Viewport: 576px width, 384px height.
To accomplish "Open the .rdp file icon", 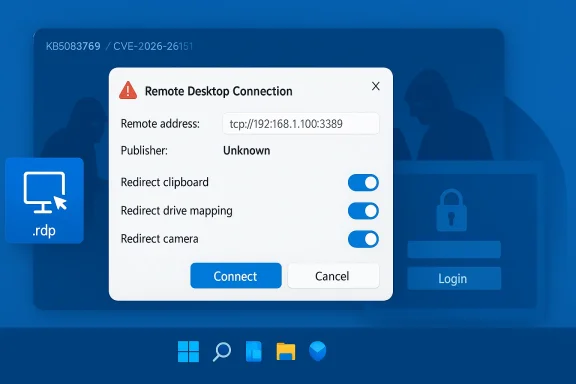I will point(44,201).
